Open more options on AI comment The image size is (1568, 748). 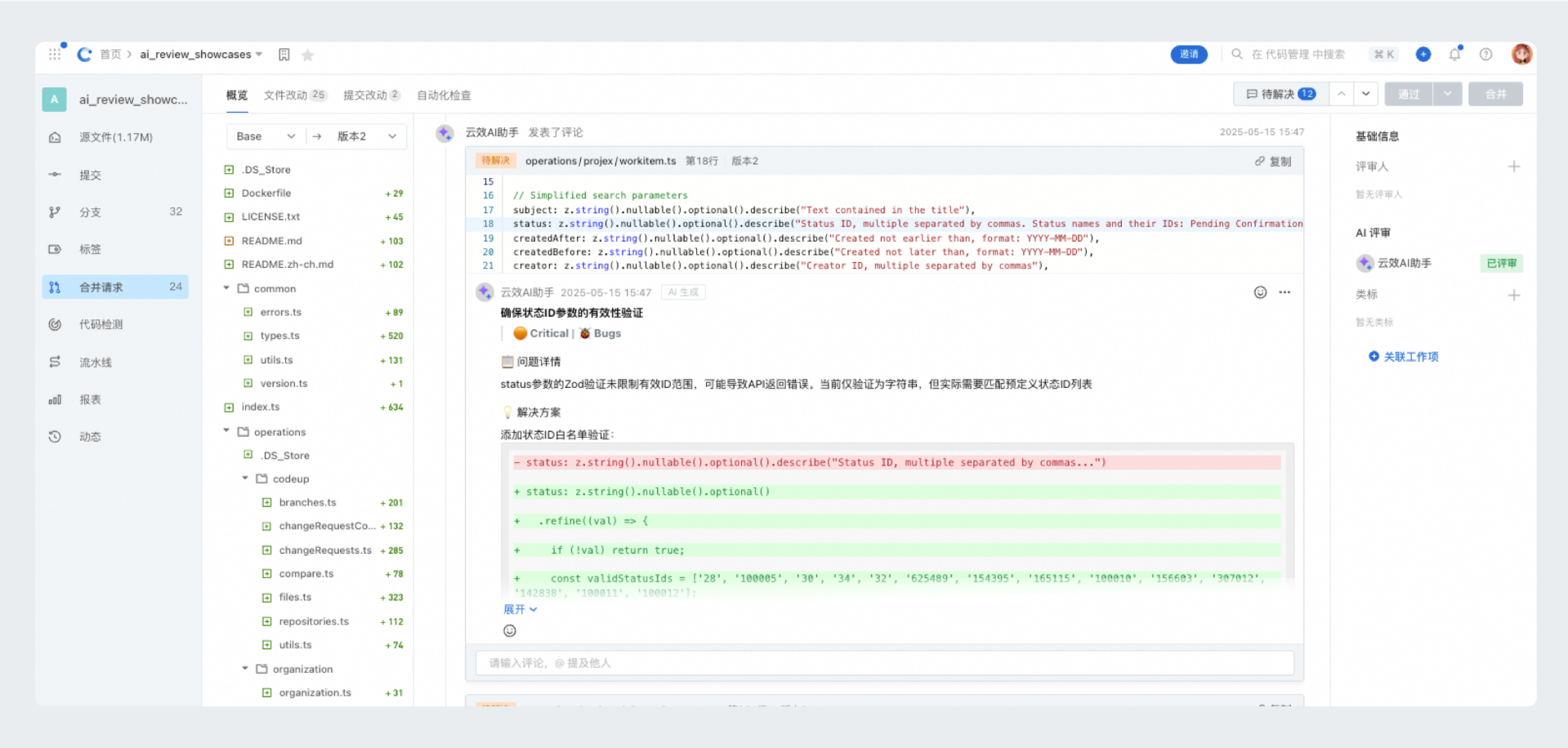[1284, 292]
